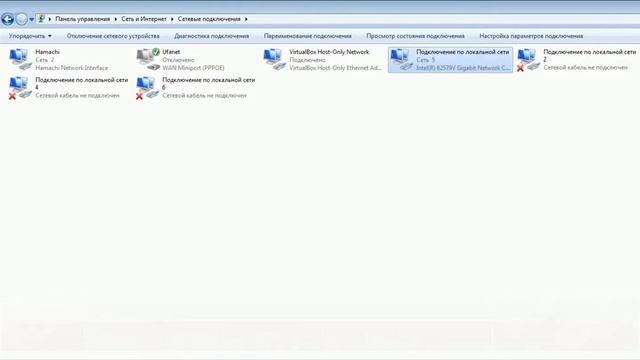Click Intel(R) 82579V Gigabit Network text
640x360 pixels.
click(x=463, y=68)
